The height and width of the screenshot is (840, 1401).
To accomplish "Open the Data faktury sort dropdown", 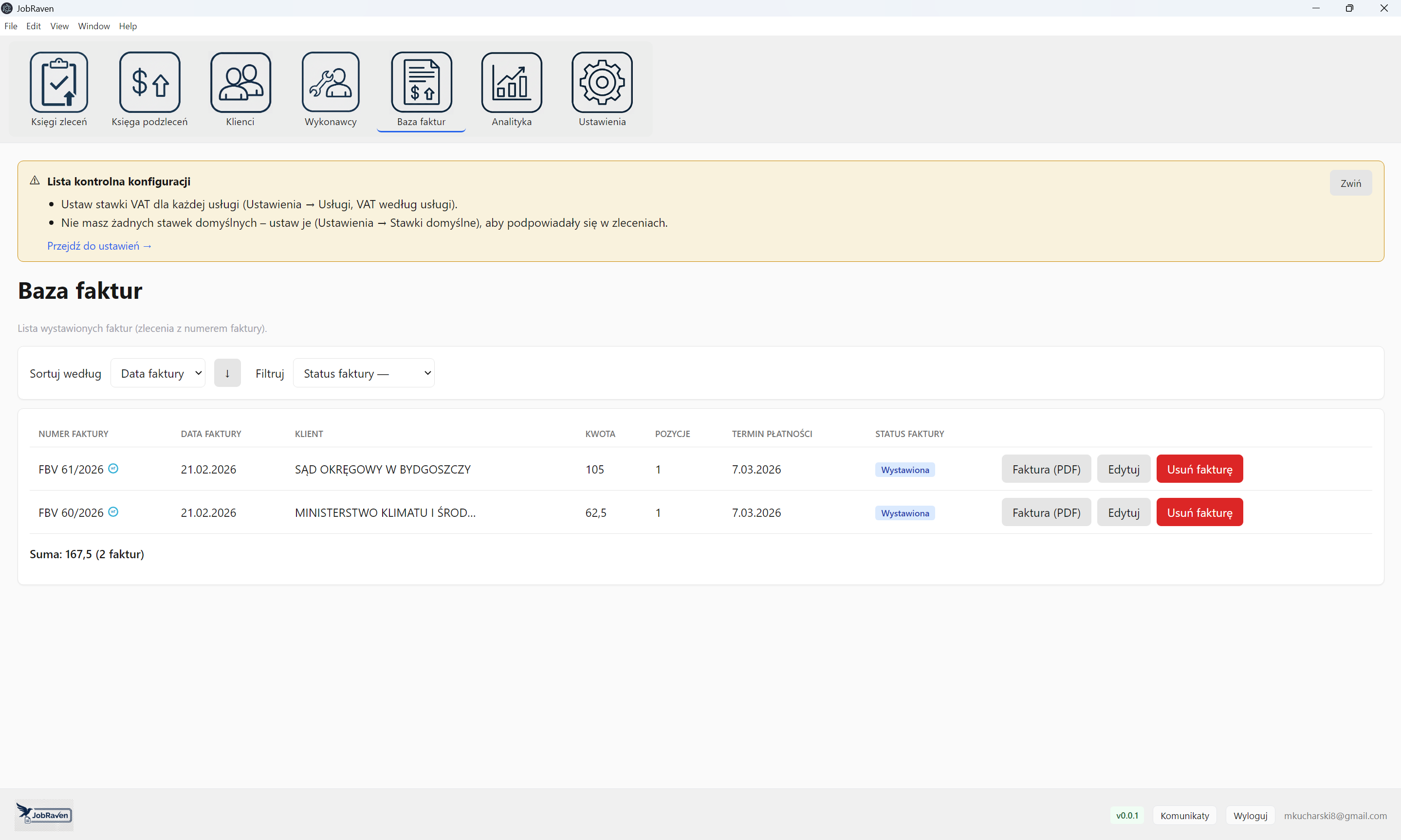I will point(158,373).
